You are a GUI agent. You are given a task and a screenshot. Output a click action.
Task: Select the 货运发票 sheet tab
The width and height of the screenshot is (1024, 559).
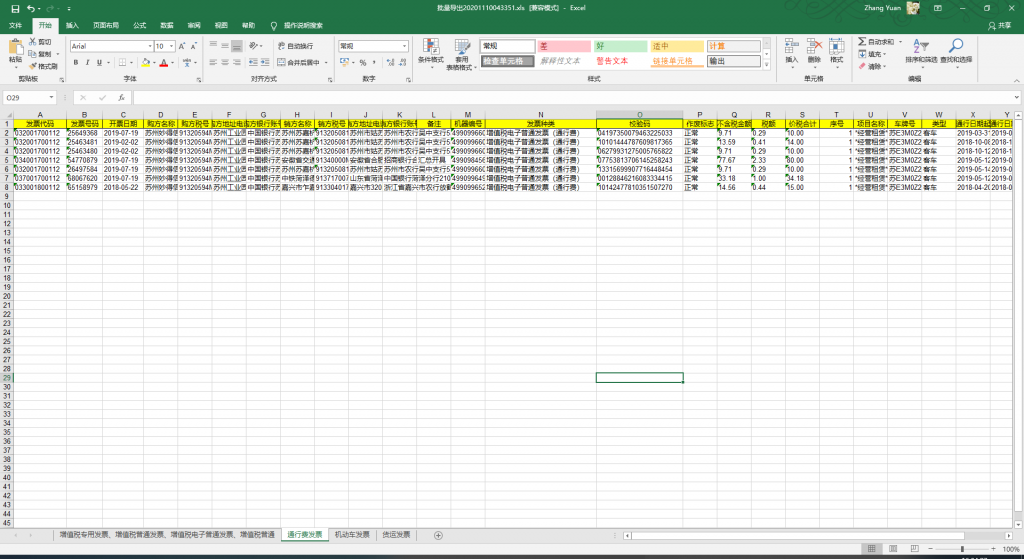(x=396, y=535)
